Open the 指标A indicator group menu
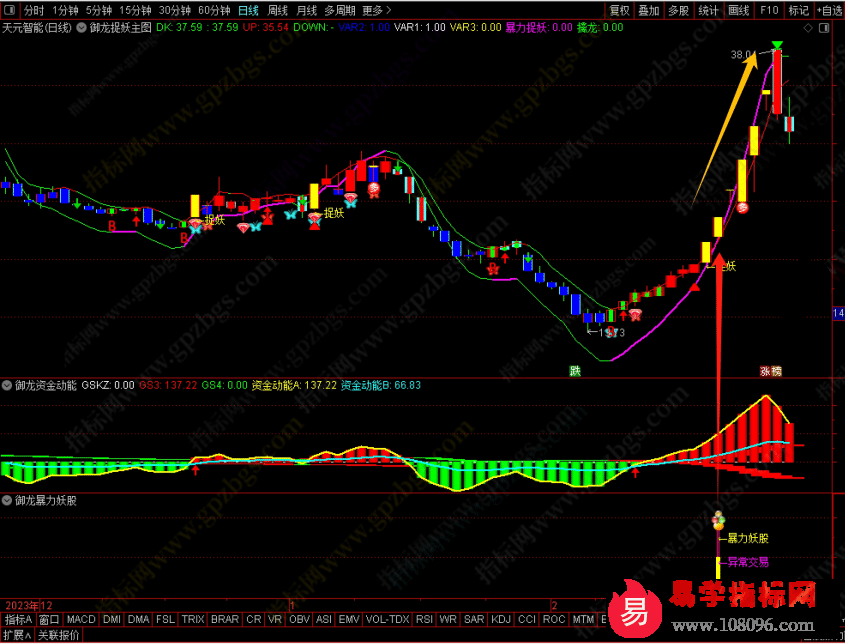 pyautogui.click(x=18, y=620)
